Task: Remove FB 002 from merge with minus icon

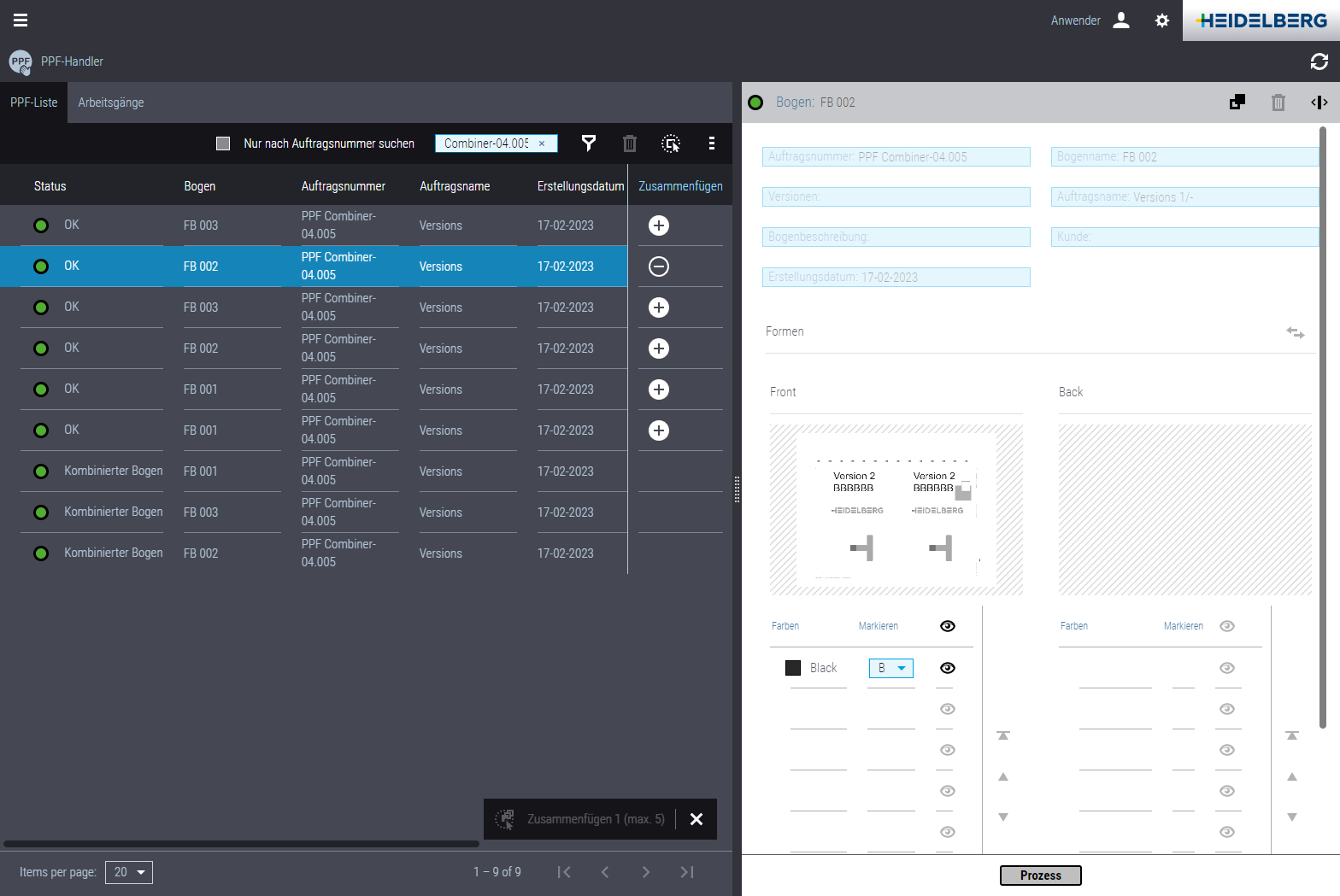Action: coord(658,266)
